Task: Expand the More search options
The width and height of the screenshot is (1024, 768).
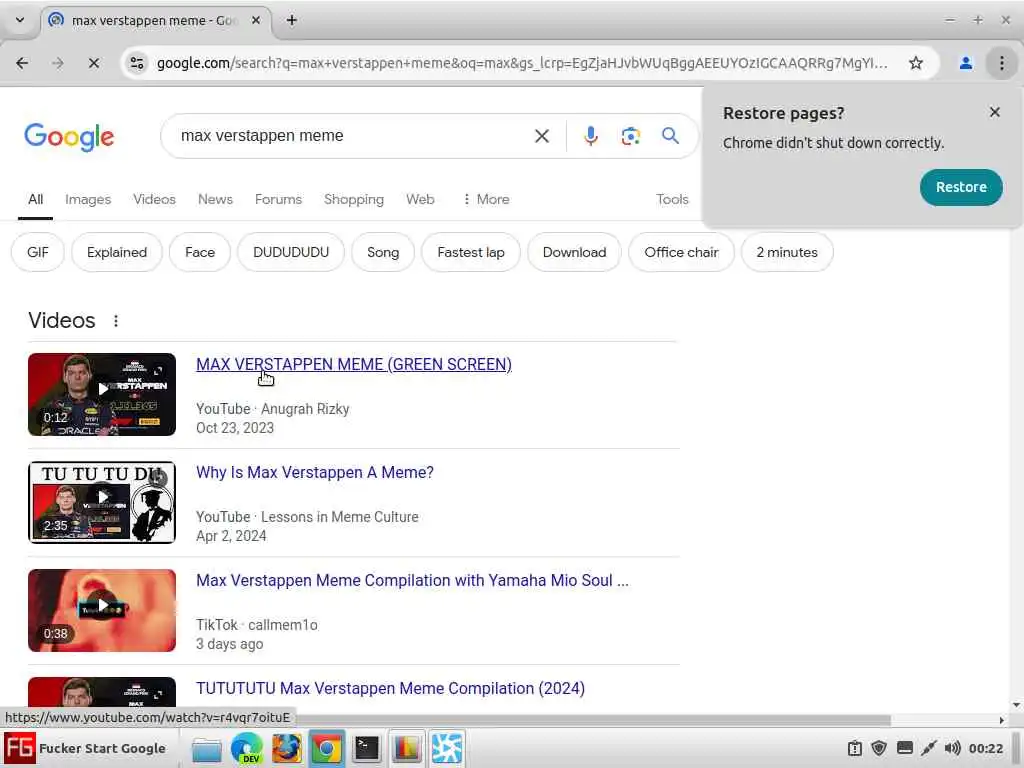Action: tap(486, 200)
